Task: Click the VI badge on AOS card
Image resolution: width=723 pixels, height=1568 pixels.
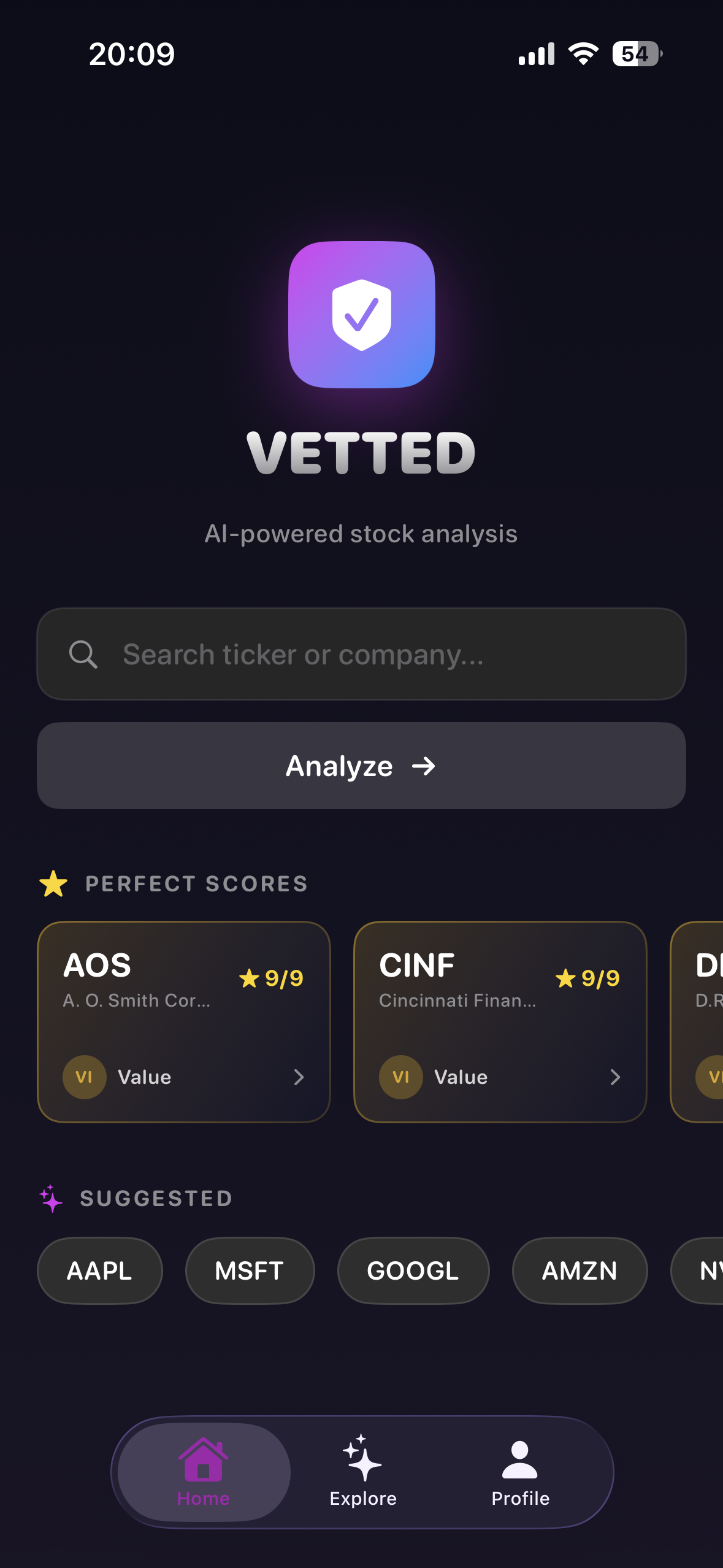Action: [x=84, y=1077]
